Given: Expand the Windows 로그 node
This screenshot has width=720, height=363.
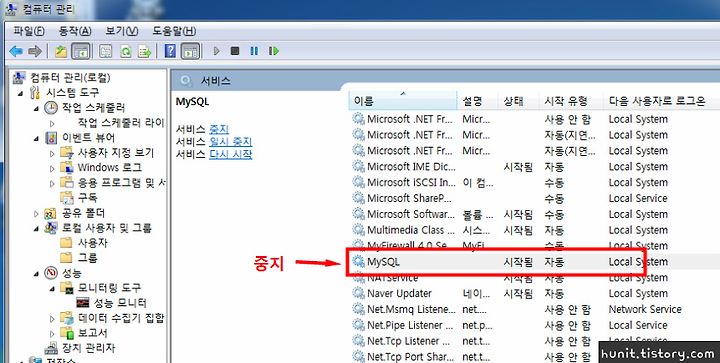Looking at the screenshot, I should point(52,168).
